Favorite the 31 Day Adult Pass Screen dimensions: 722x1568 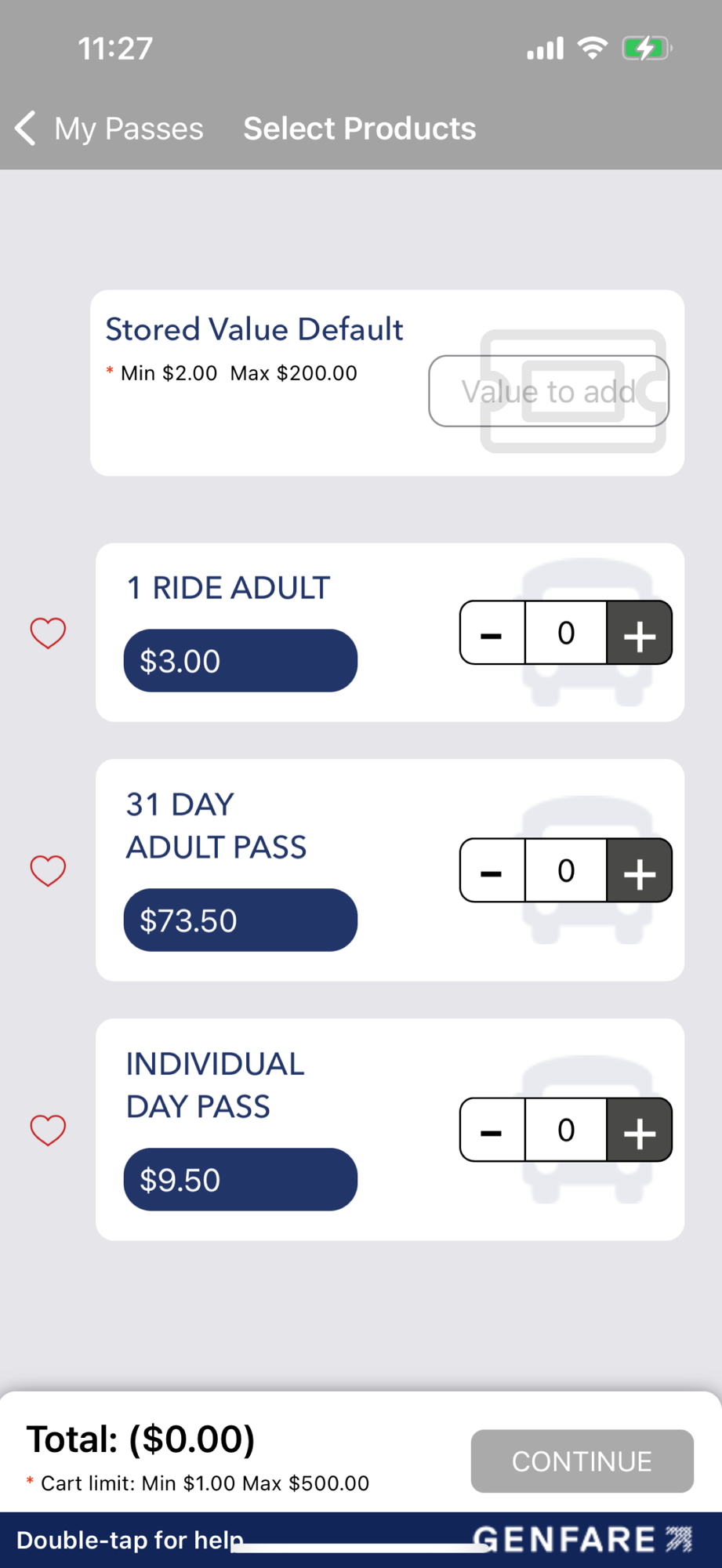tap(48, 870)
